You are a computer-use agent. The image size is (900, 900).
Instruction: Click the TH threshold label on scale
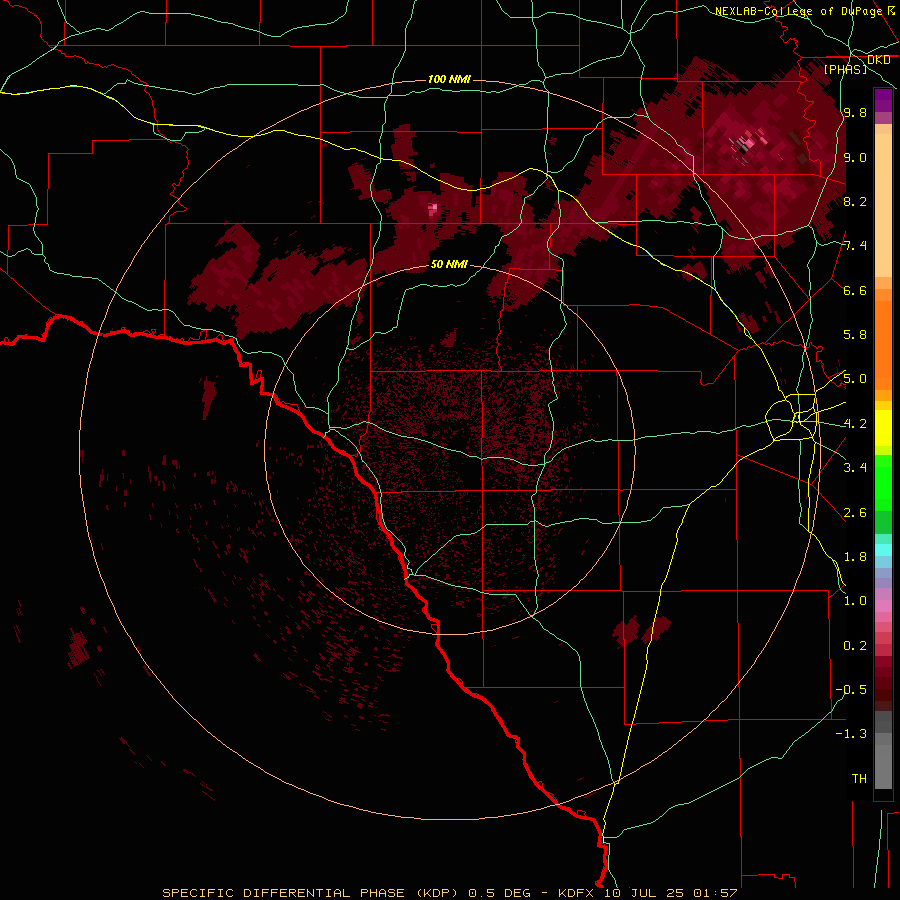859,779
